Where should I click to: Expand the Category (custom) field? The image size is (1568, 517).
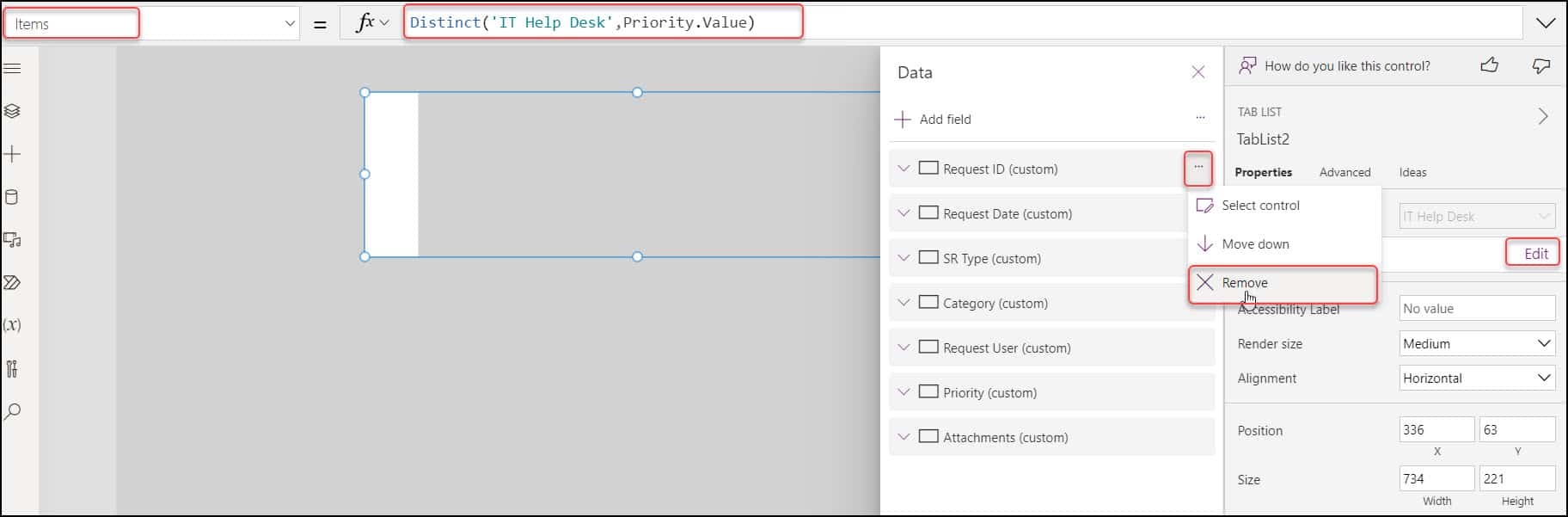click(x=903, y=303)
